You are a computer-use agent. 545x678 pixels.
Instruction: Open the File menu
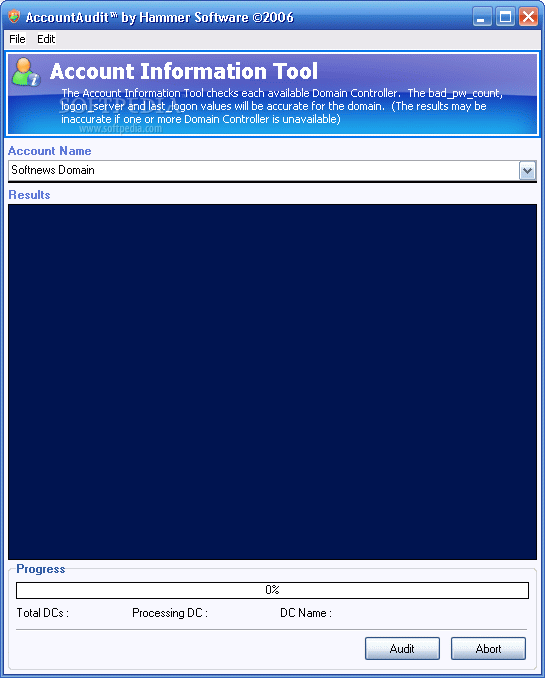click(x=17, y=39)
